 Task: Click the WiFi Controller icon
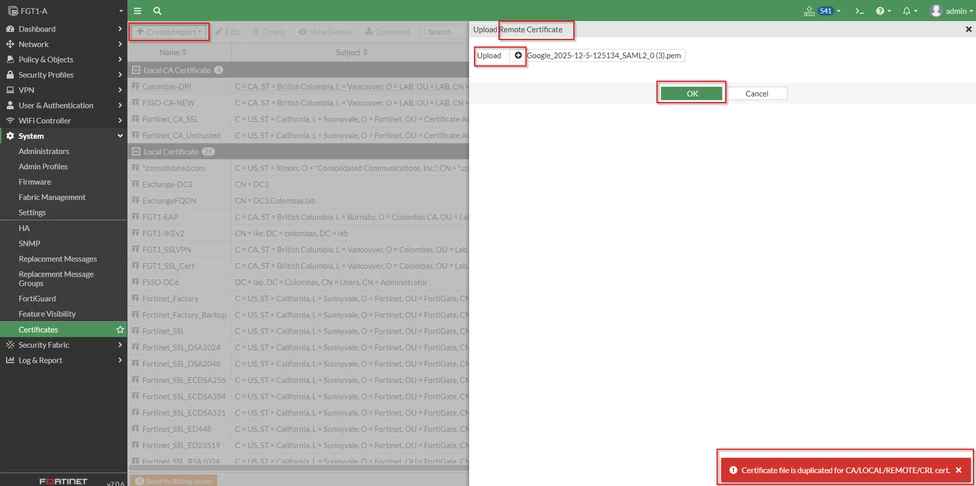point(10,120)
